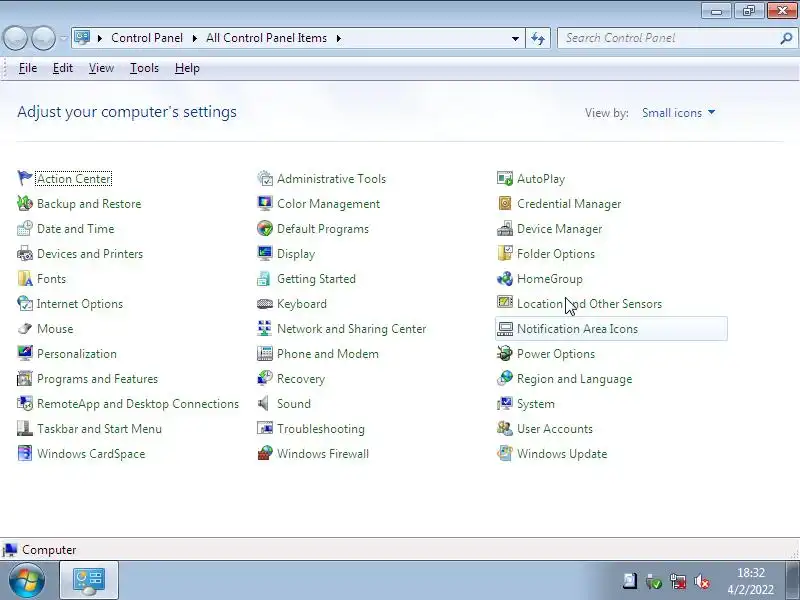Click the address bar refresh button
The image size is (800, 600).
538,38
